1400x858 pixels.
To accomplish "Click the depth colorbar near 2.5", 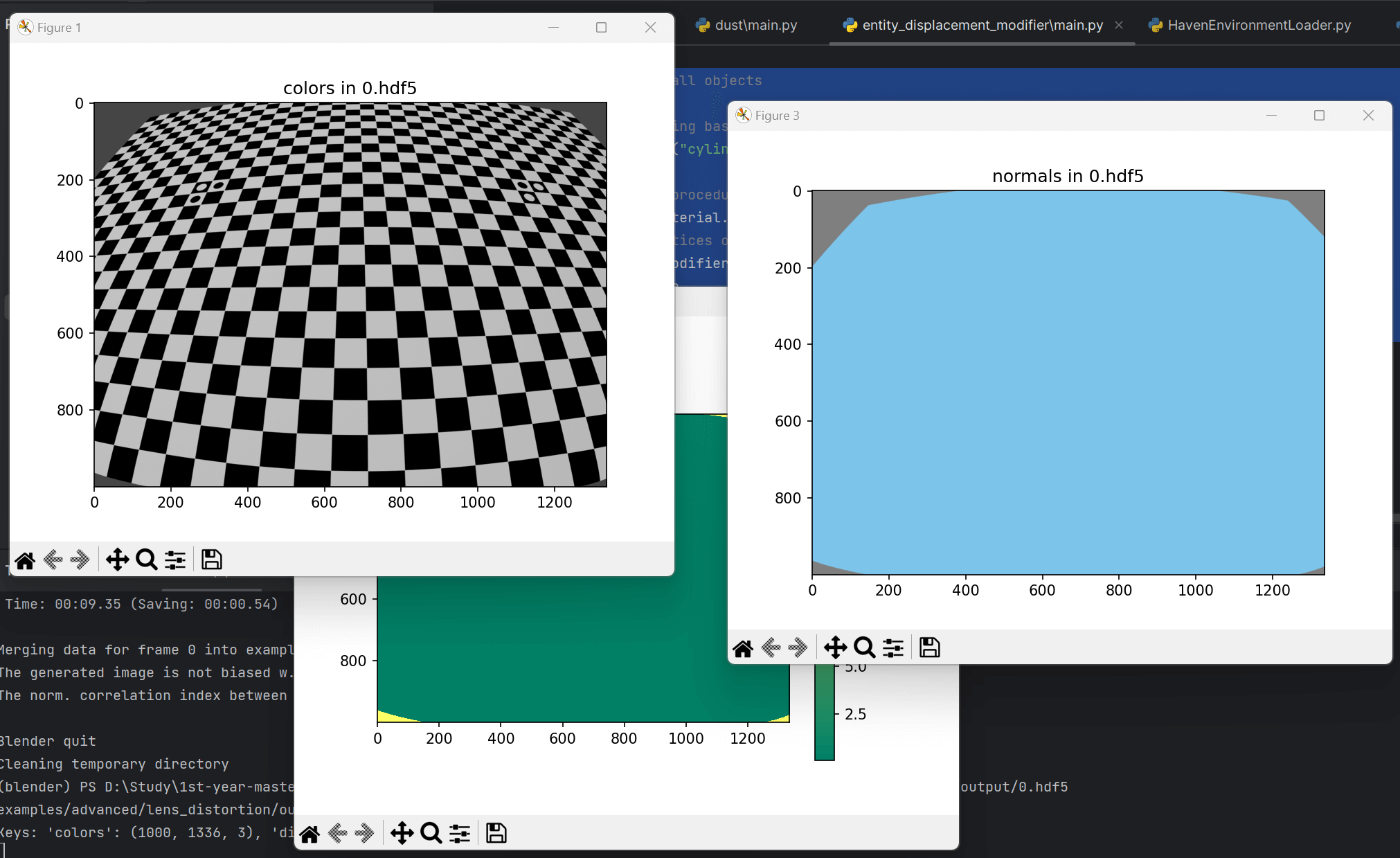I will (x=824, y=715).
